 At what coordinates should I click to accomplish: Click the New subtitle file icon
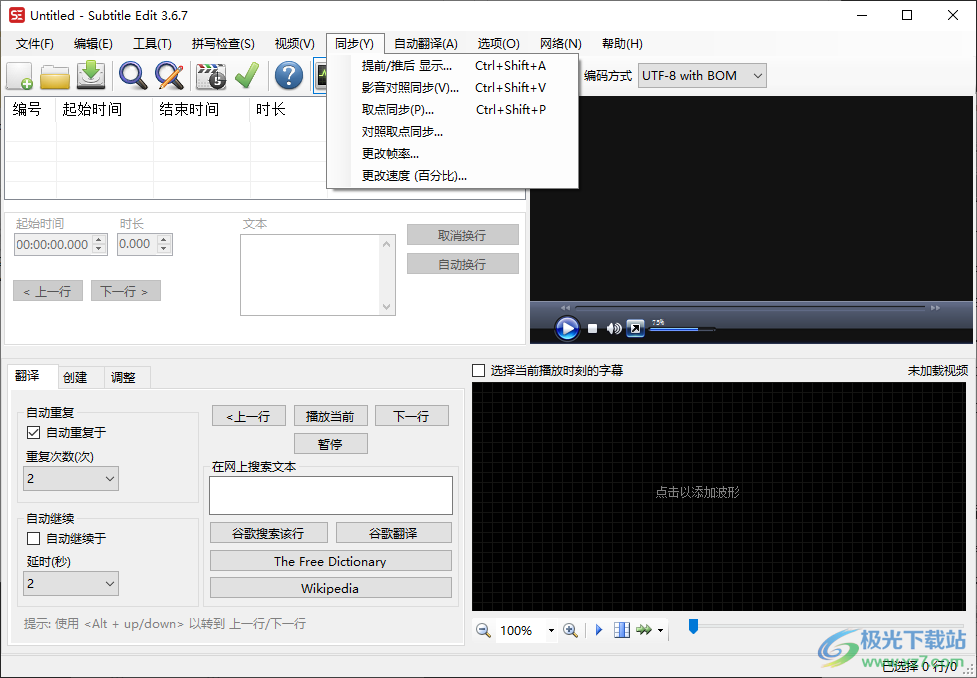pyautogui.click(x=19, y=76)
